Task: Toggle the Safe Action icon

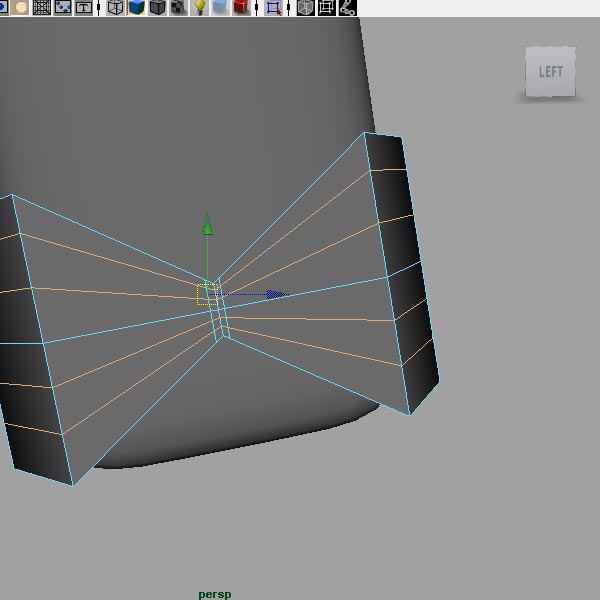Action: tap(62, 7)
